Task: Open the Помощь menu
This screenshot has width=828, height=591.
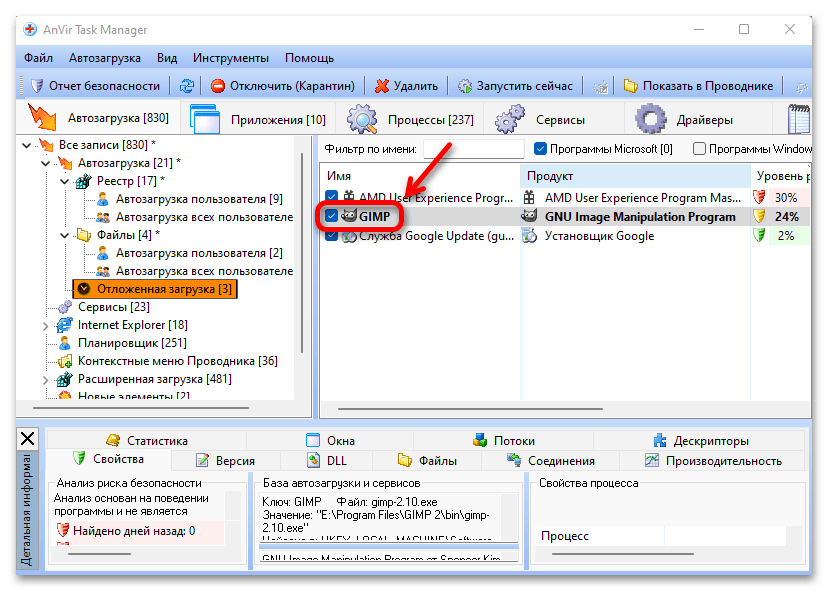Action: click(x=309, y=58)
